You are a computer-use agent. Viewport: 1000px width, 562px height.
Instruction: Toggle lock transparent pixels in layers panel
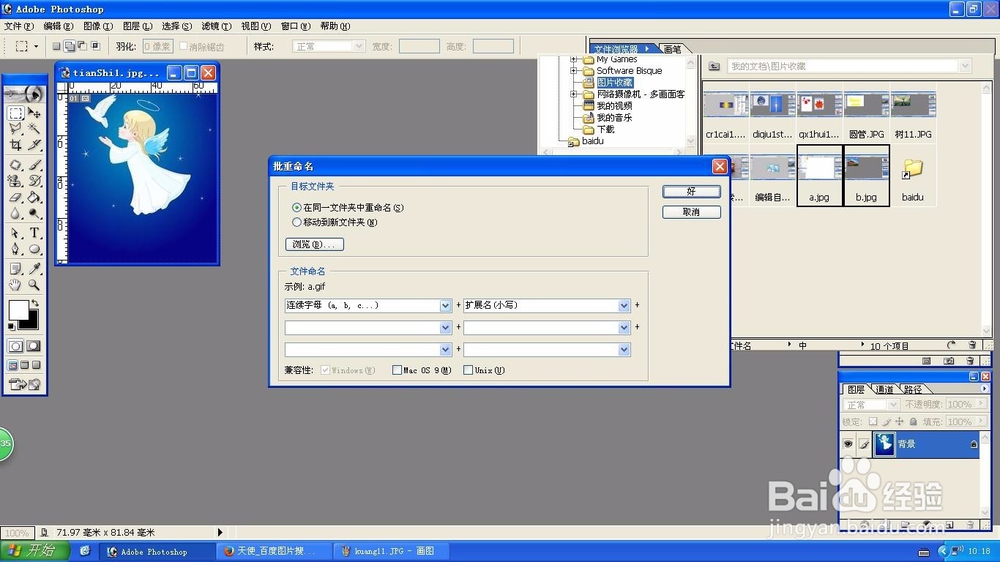tap(873, 422)
